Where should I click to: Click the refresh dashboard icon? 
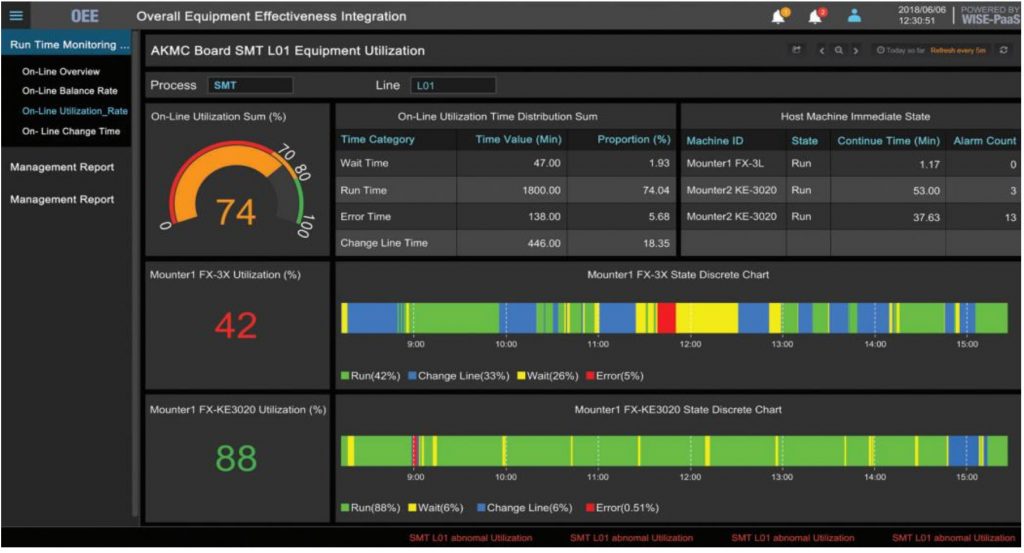1004,51
